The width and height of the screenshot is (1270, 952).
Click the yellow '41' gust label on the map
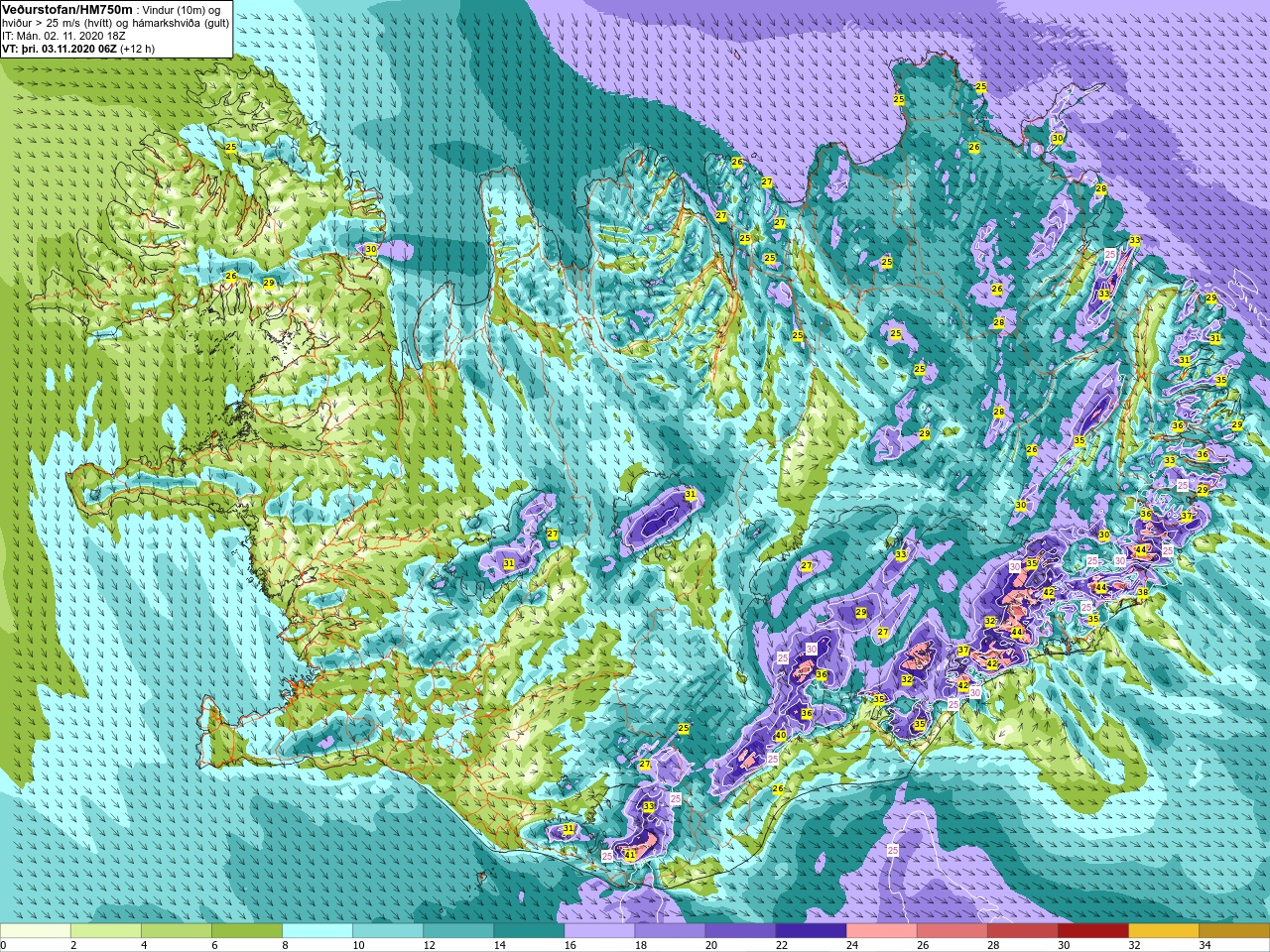(630, 854)
